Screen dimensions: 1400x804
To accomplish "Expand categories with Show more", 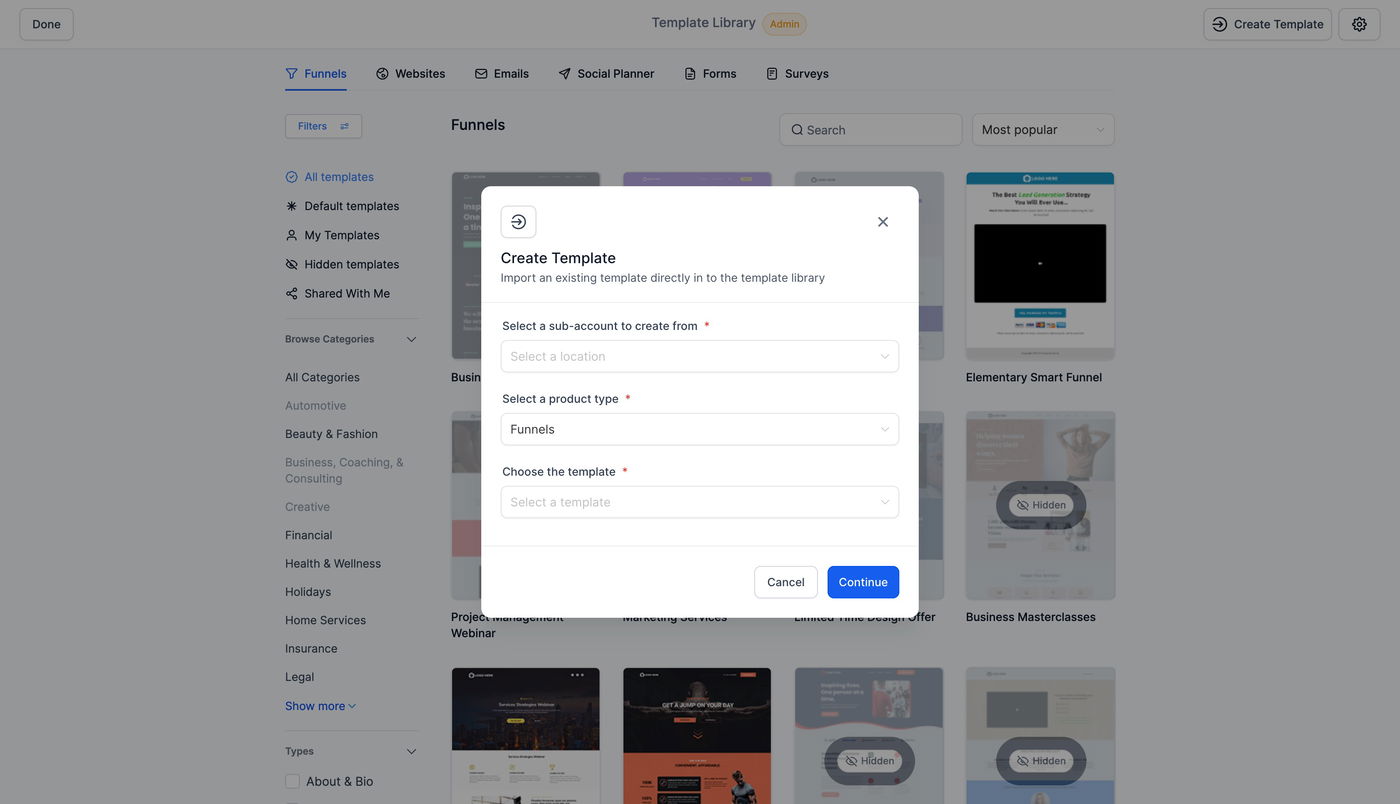I will [x=320, y=706].
